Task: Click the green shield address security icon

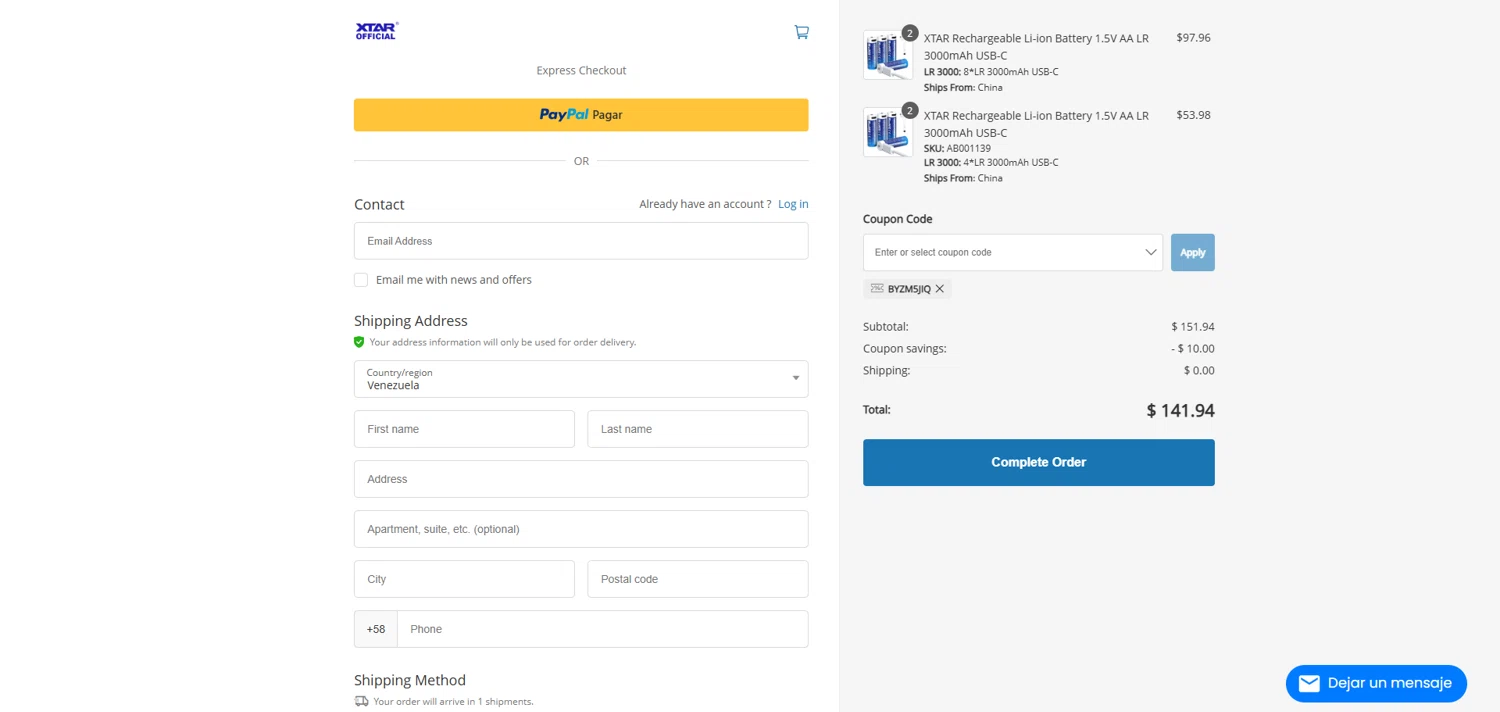Action: click(359, 342)
